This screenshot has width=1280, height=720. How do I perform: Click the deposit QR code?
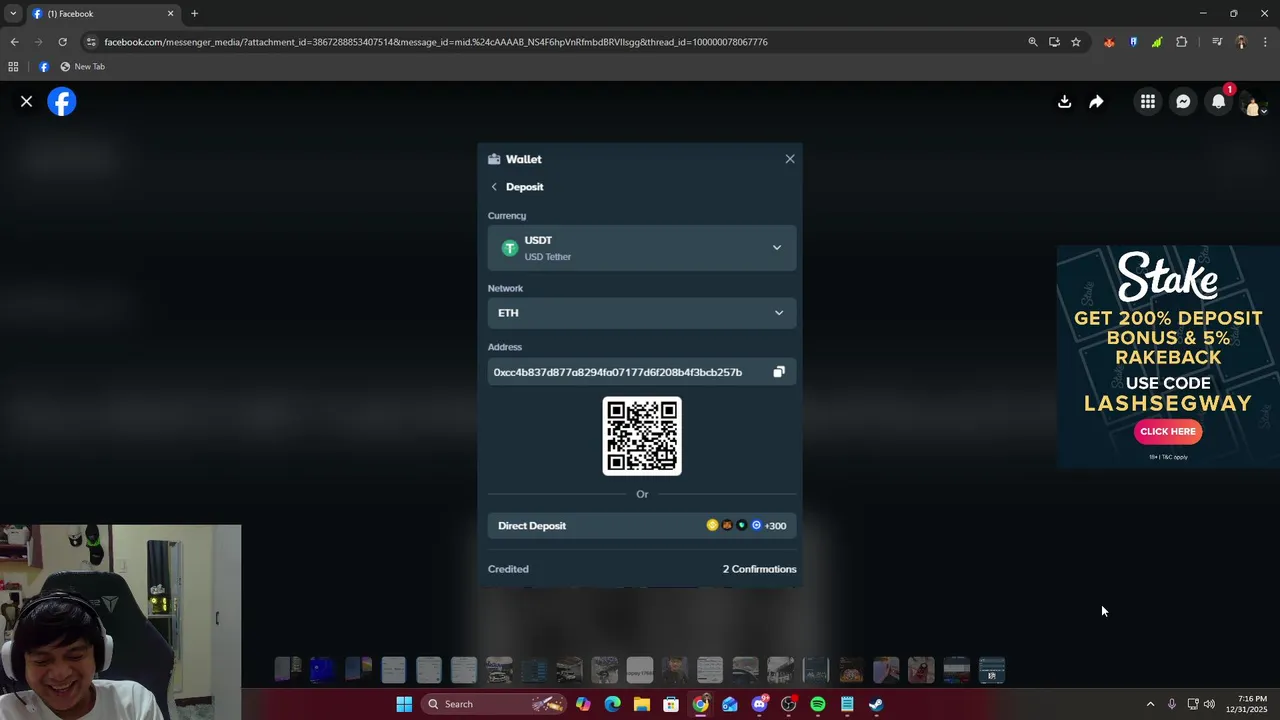642,436
